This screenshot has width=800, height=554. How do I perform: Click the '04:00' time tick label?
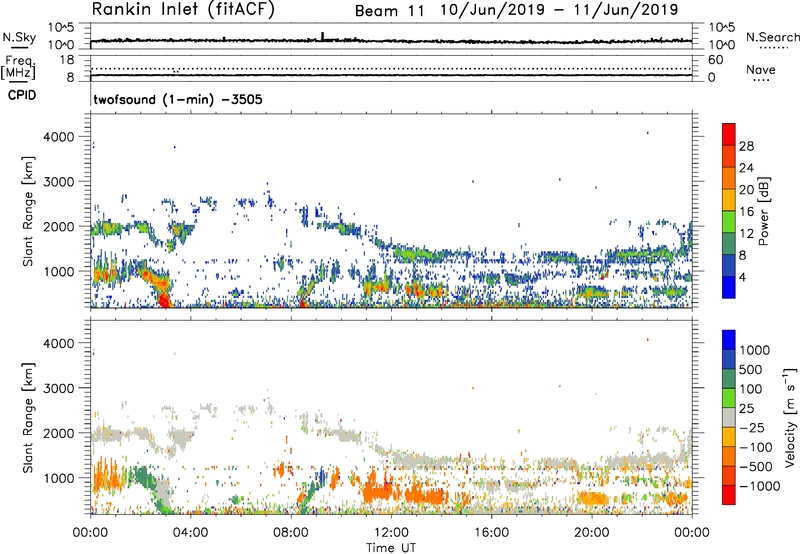(x=190, y=533)
